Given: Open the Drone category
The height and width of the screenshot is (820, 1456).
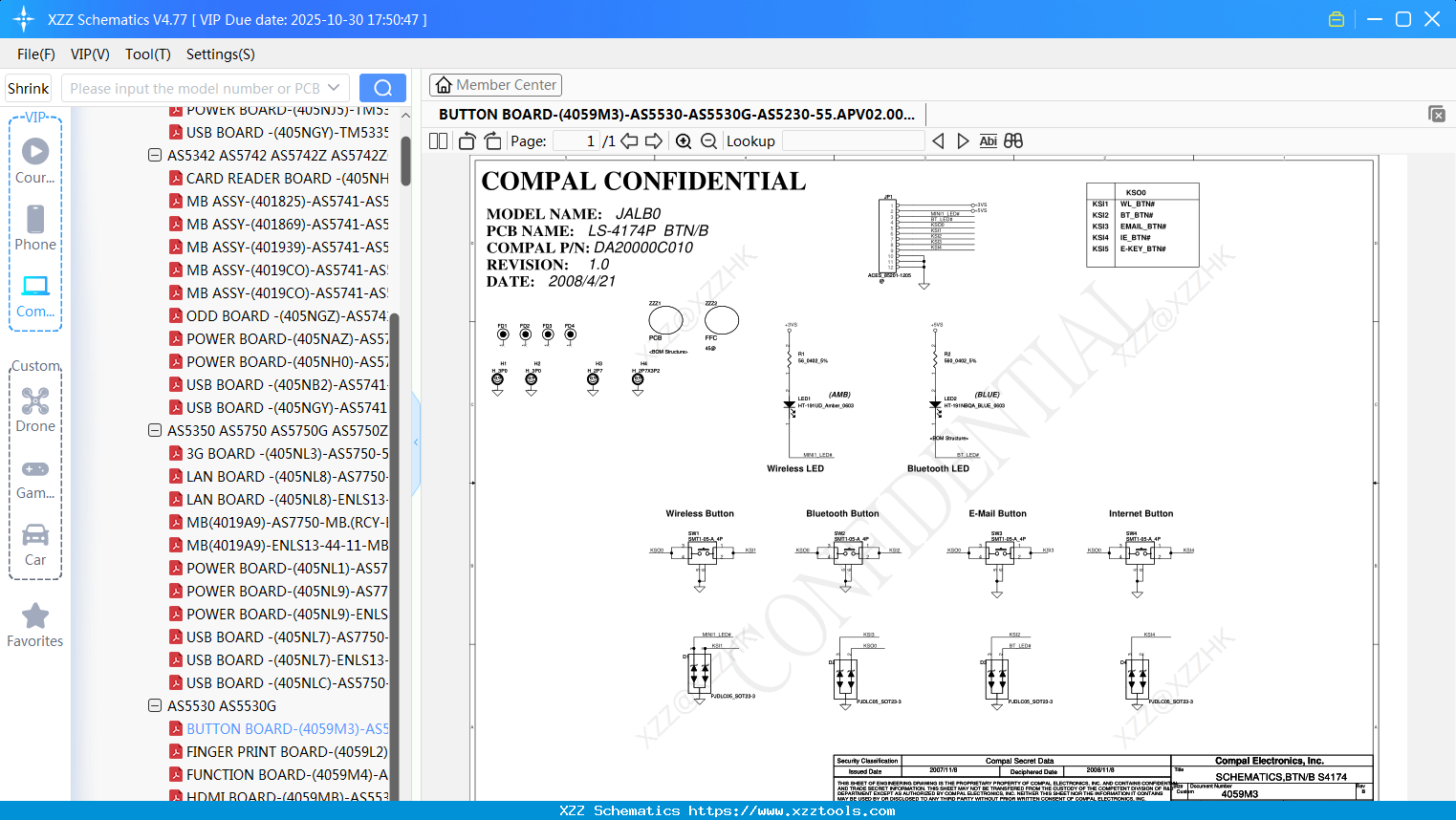Looking at the screenshot, I should pyautogui.click(x=35, y=410).
